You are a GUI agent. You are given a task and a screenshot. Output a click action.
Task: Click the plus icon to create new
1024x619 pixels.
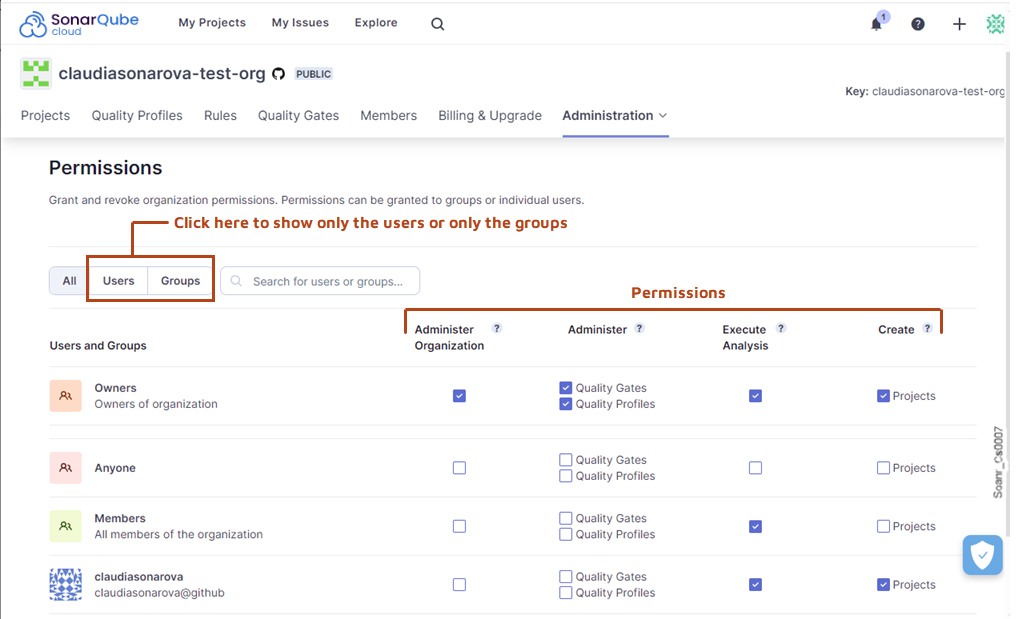pyautogui.click(x=959, y=24)
